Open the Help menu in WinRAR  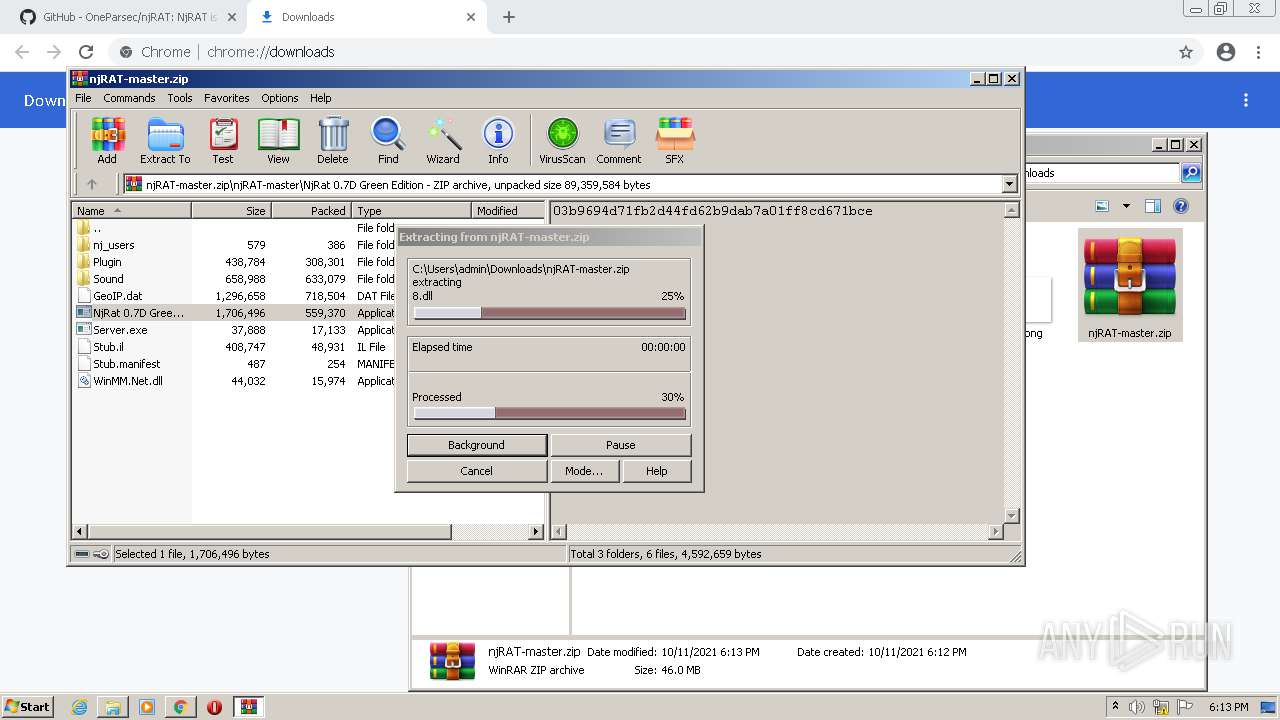coord(320,98)
